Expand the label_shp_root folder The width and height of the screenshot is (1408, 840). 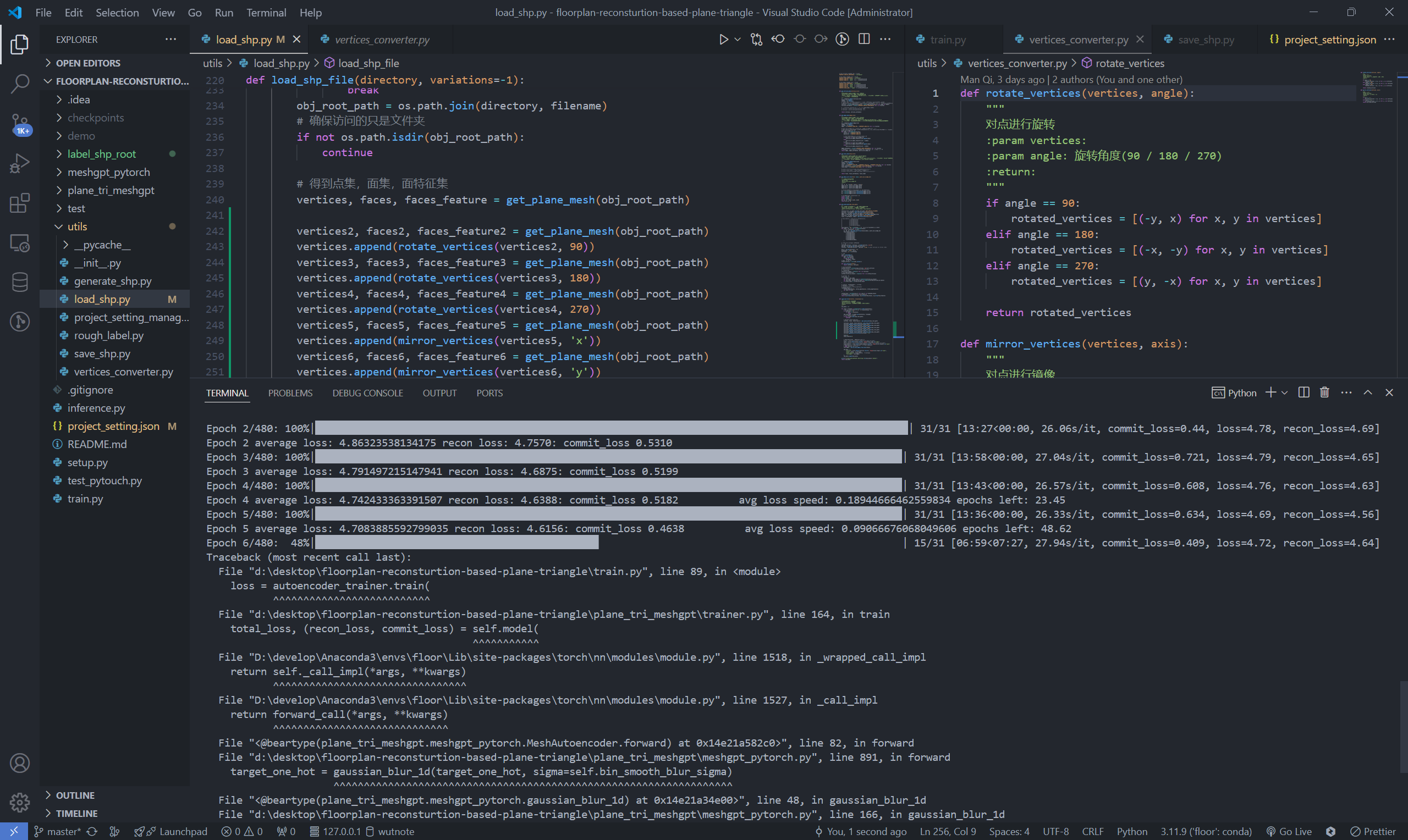(x=101, y=154)
